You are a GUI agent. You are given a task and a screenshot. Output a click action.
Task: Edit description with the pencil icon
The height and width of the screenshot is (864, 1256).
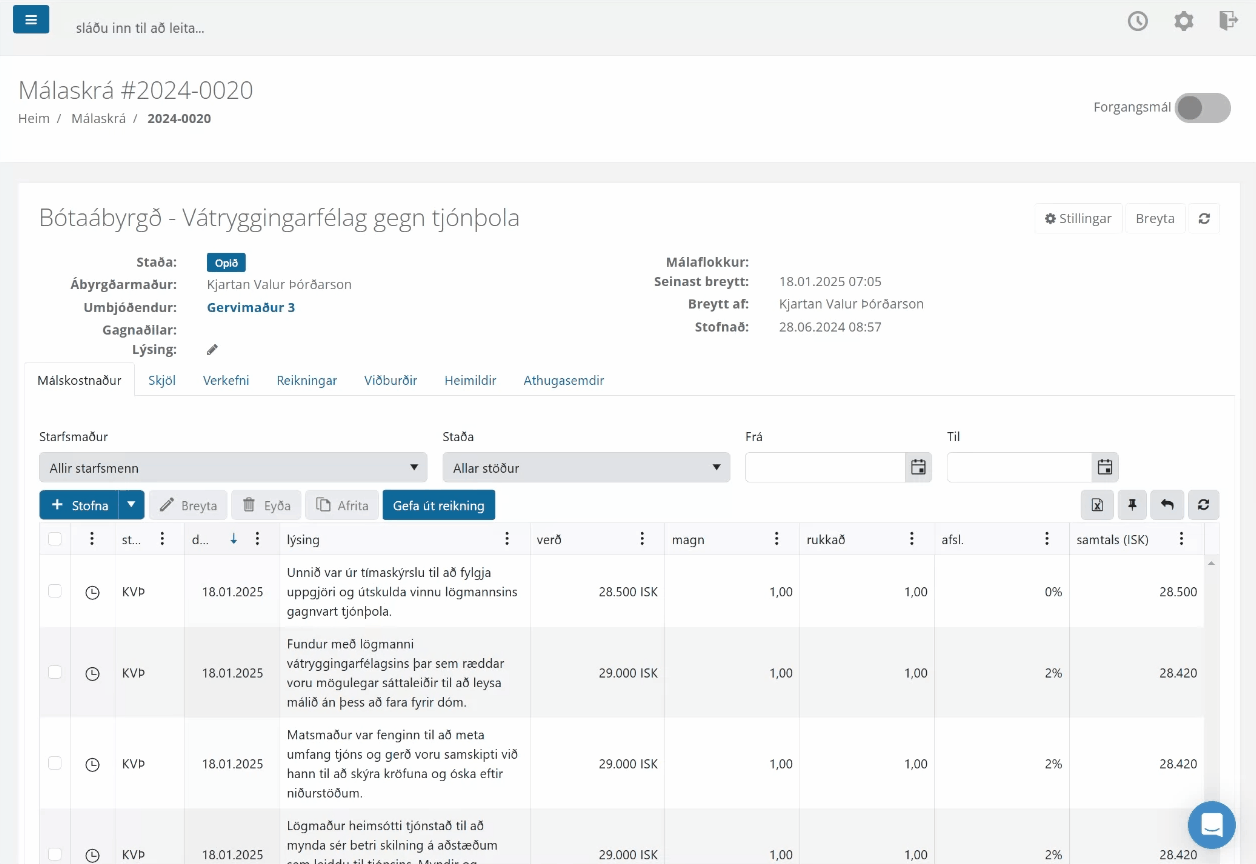click(212, 350)
